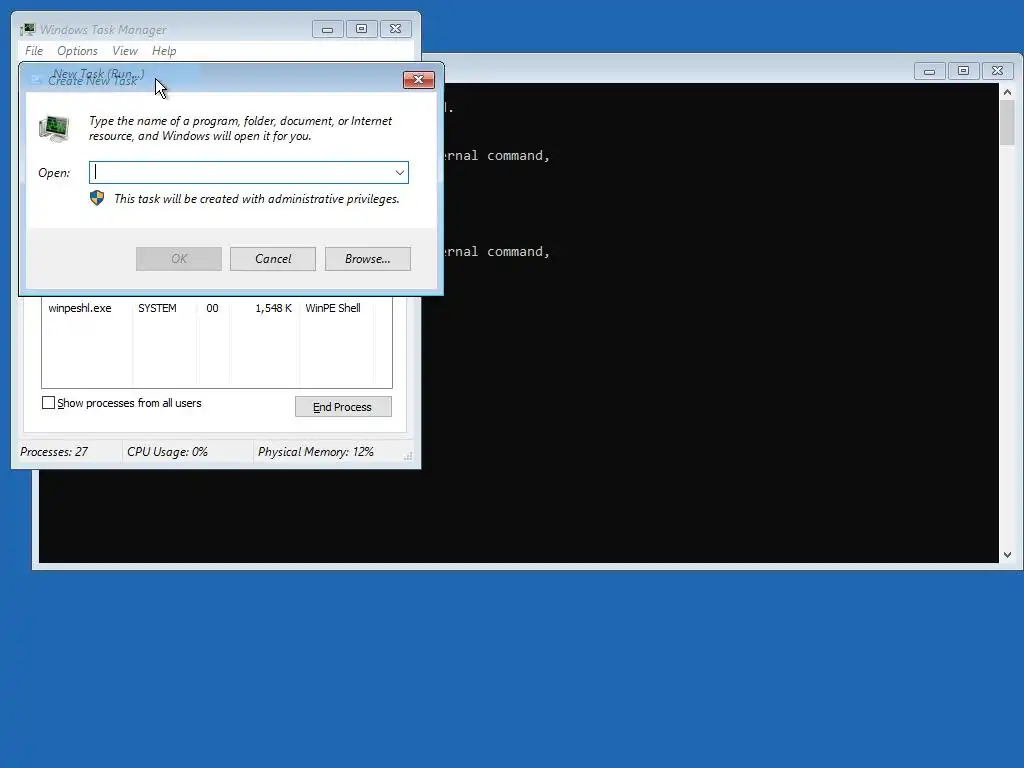Viewport: 1024px width, 768px height.
Task: Click Cancel in the Create New Task dialog
Action: (273, 259)
